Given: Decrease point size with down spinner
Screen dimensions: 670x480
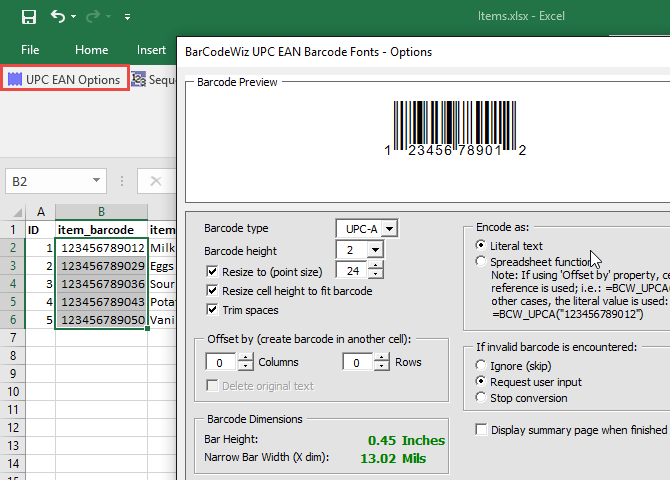Looking at the screenshot, I should coord(375,275).
